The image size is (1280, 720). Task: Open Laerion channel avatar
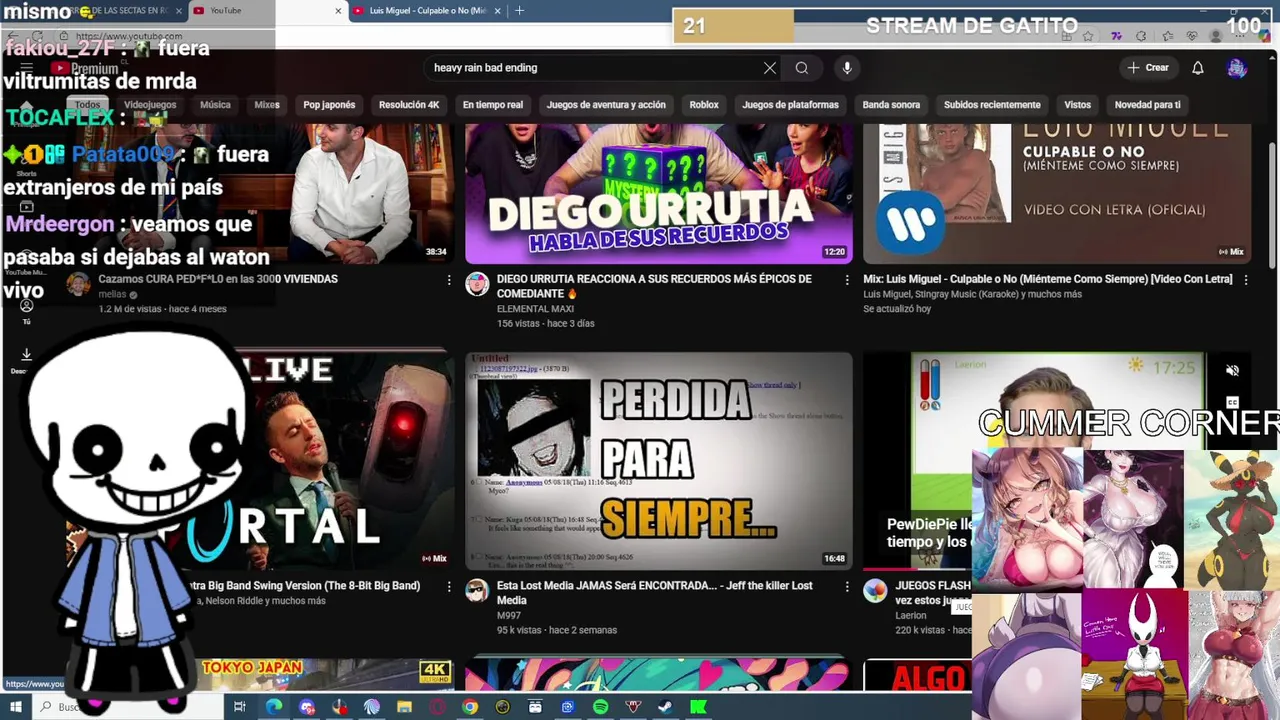point(875,590)
